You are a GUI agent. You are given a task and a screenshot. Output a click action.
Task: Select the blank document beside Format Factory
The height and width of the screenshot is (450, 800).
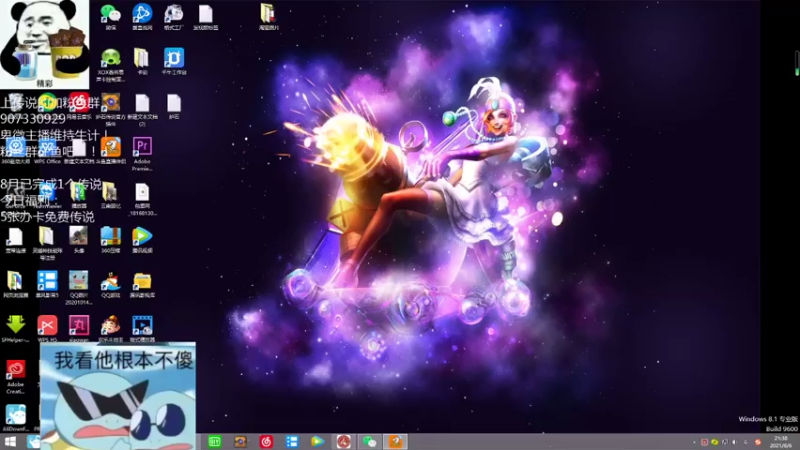pyautogui.click(x=206, y=17)
